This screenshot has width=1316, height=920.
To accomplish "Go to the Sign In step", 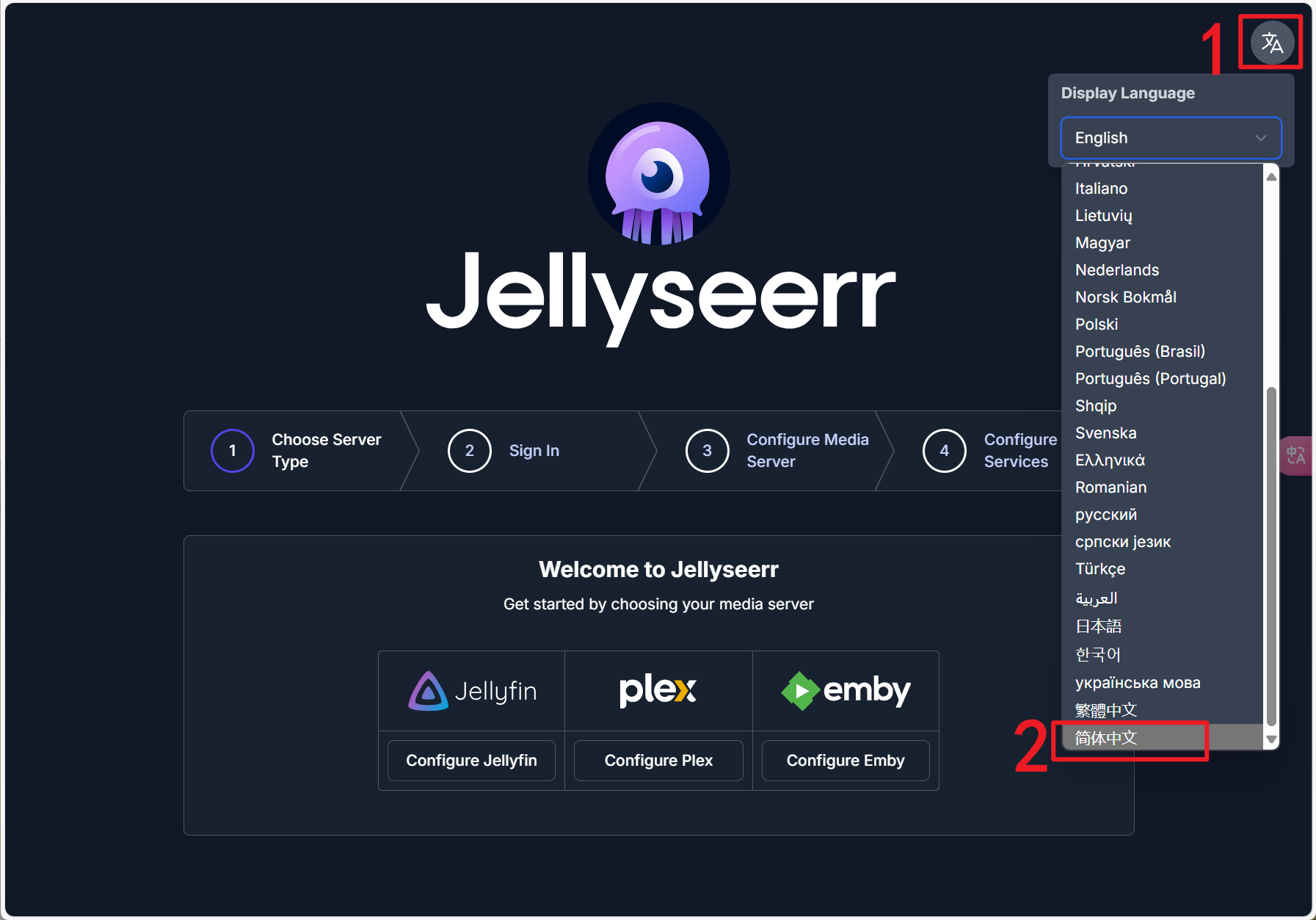I will point(534,451).
